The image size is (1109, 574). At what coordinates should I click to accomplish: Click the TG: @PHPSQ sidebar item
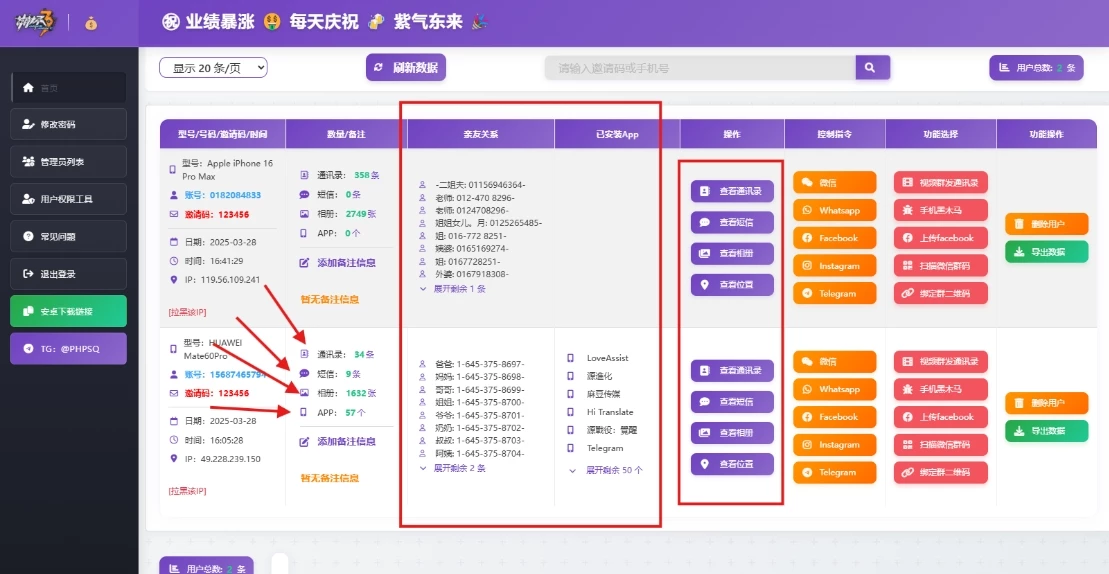(x=68, y=349)
